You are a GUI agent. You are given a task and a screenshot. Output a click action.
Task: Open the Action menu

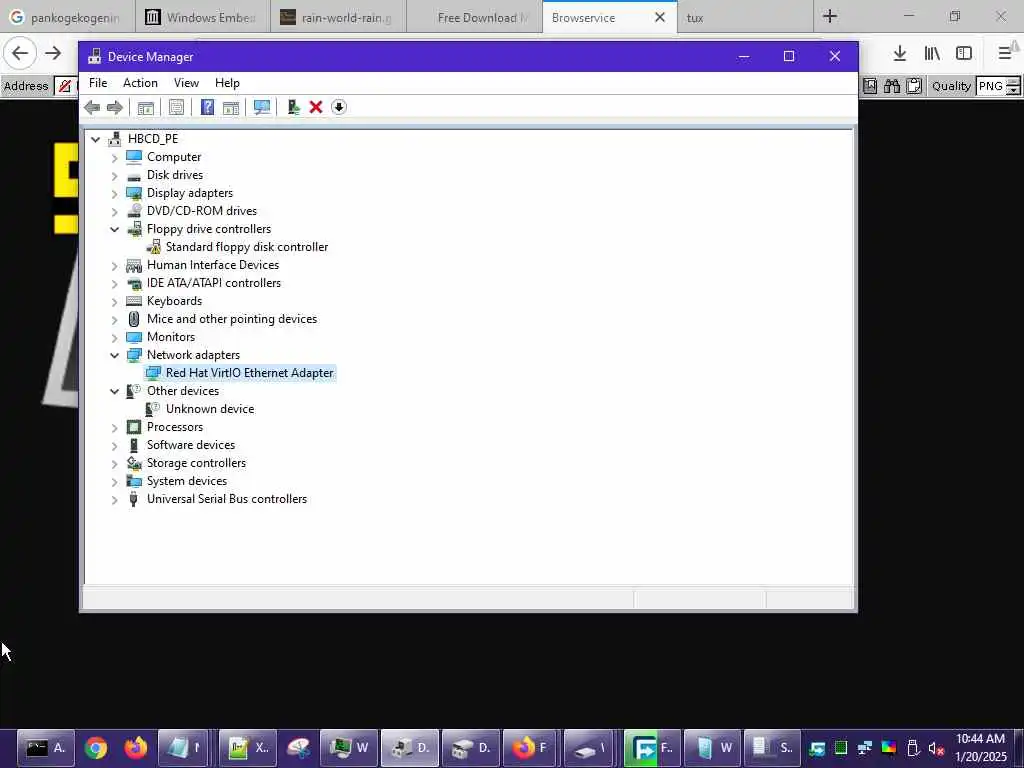pyautogui.click(x=140, y=83)
